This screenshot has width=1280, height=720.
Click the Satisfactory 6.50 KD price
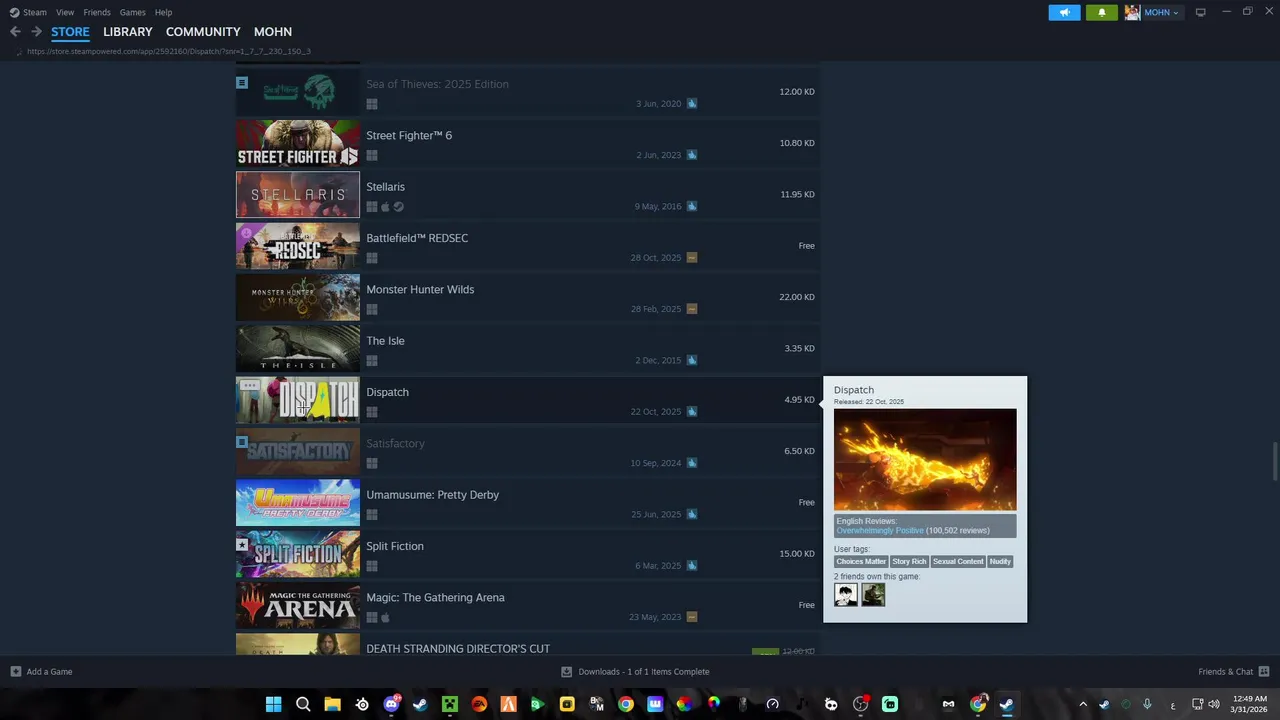[799, 451]
